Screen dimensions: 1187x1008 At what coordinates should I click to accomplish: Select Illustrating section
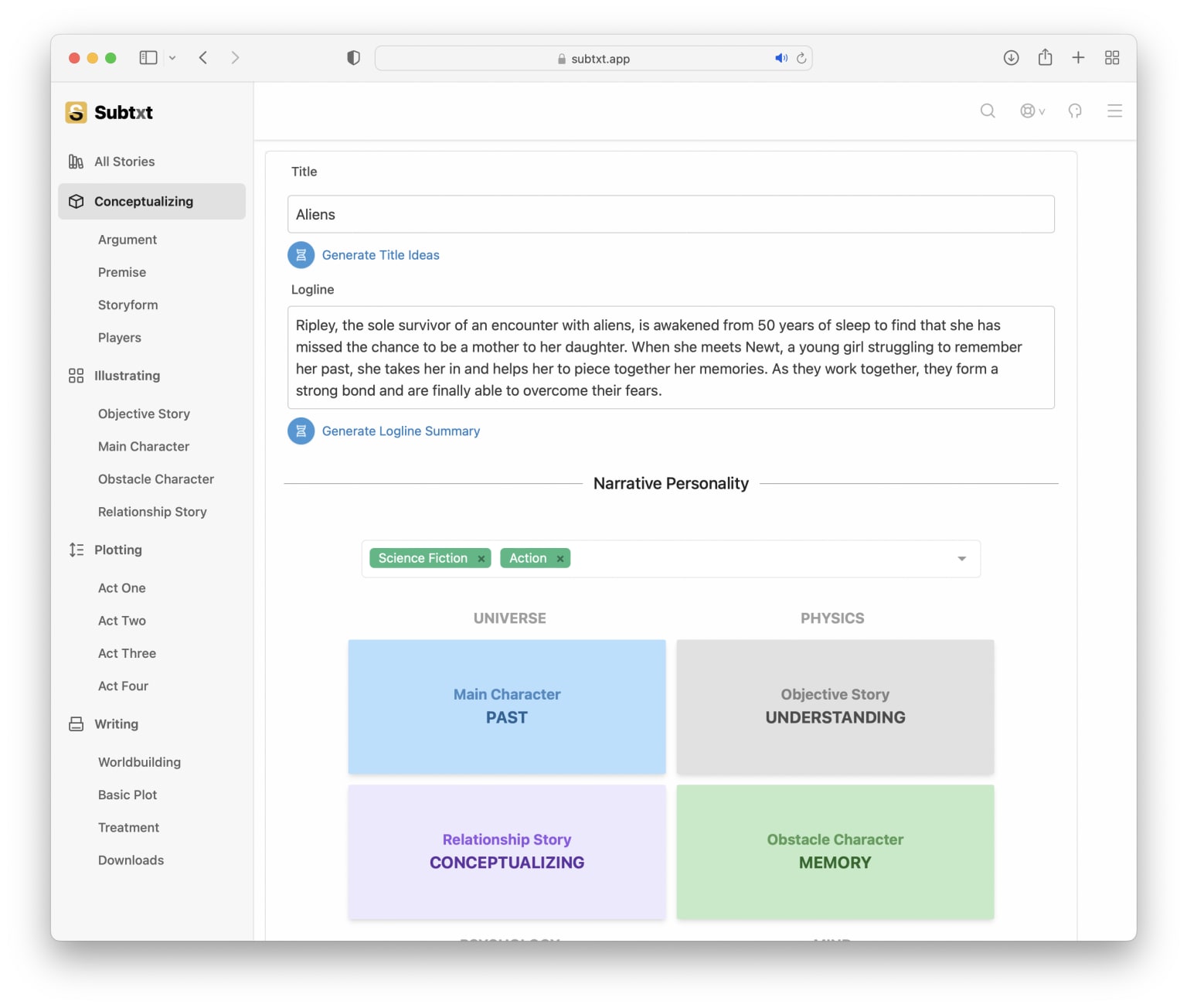pyautogui.click(x=128, y=376)
